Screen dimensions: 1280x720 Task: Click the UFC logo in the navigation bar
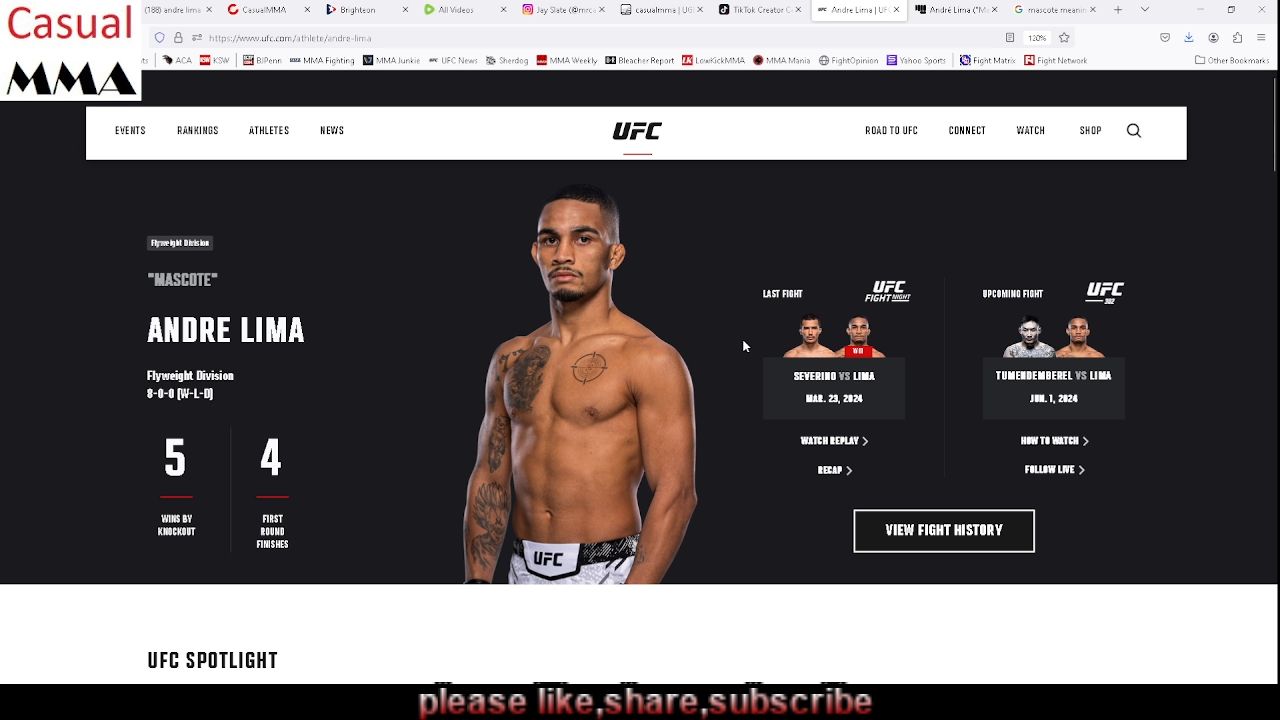tap(637, 131)
